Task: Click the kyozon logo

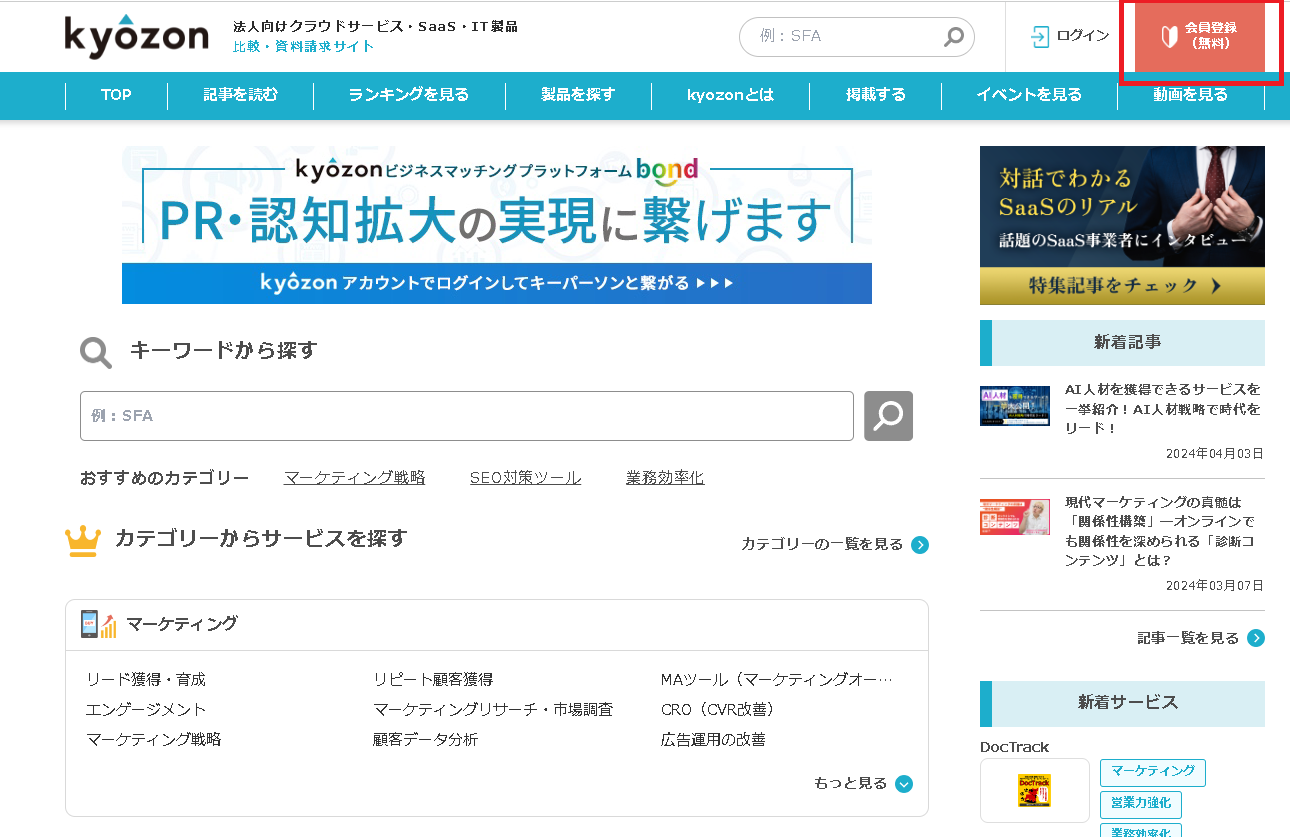Action: coord(137,36)
